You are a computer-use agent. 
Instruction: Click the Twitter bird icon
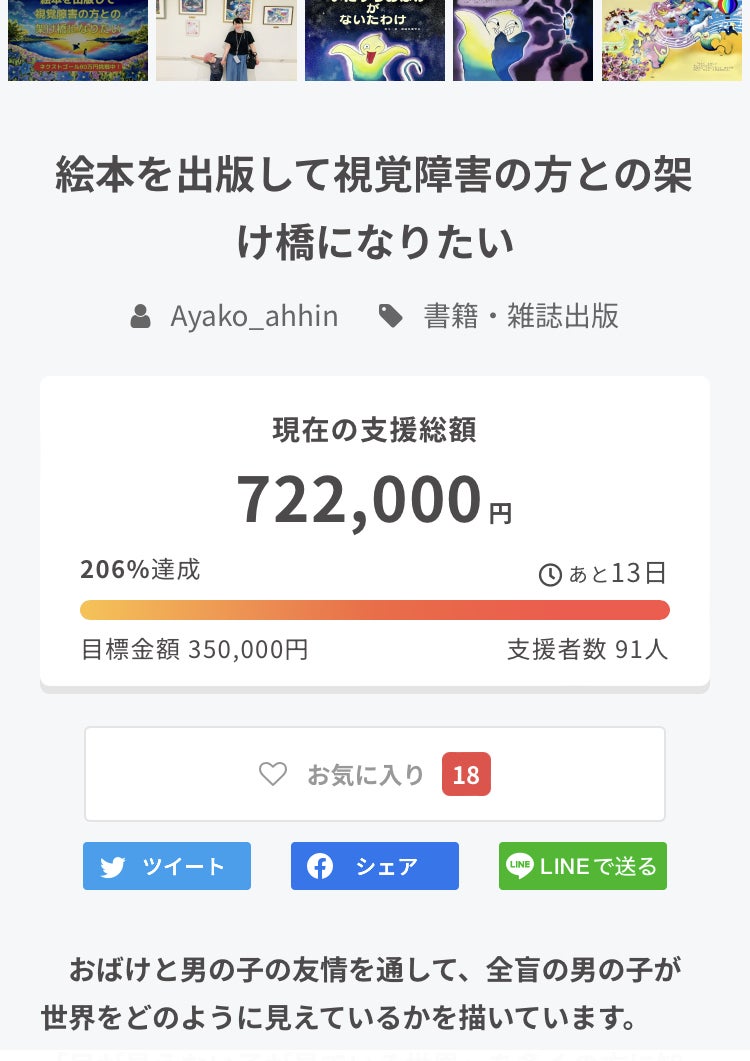click(113, 866)
